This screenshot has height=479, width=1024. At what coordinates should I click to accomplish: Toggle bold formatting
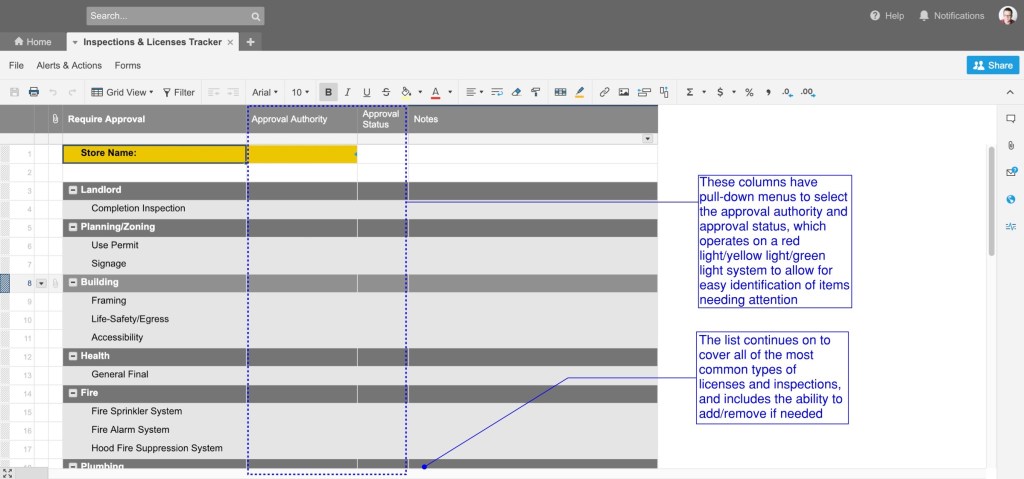pos(329,92)
